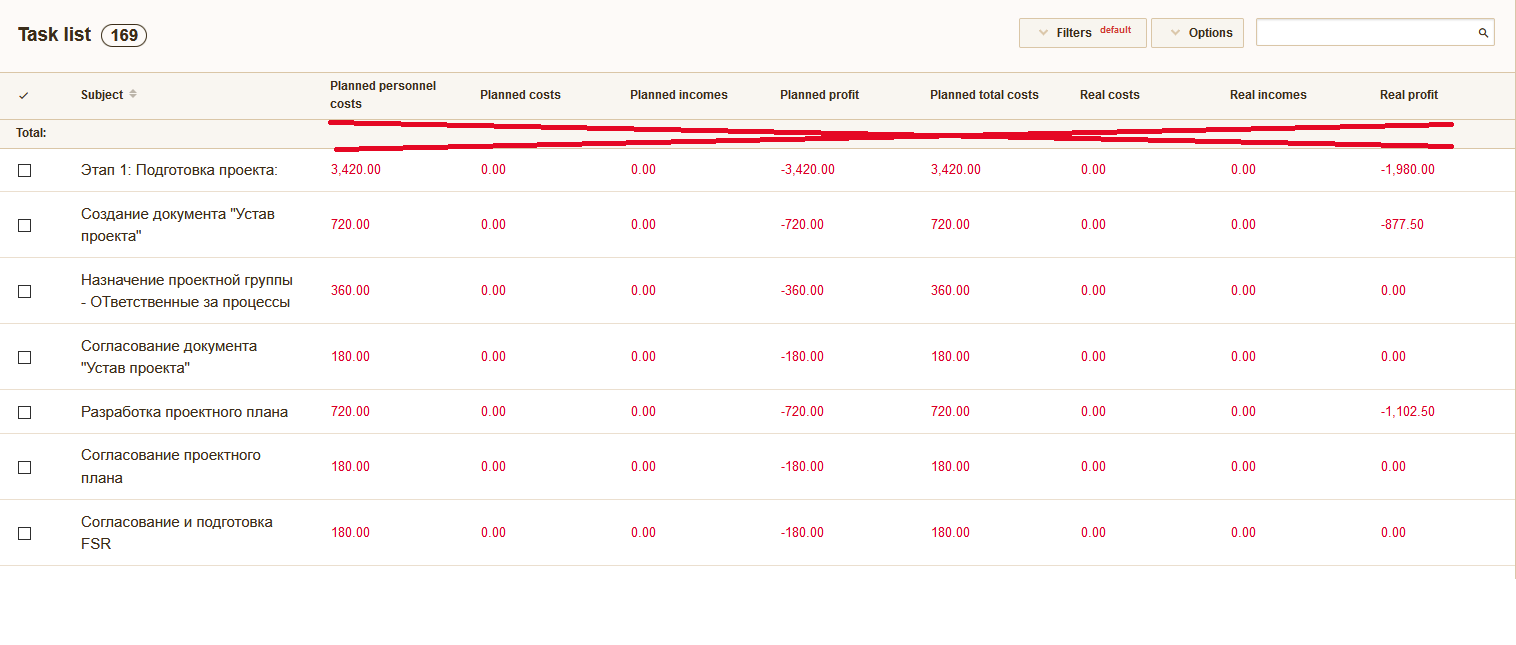Click Planned personnel costs column header
The image size is (1516, 645).
pos(383,95)
